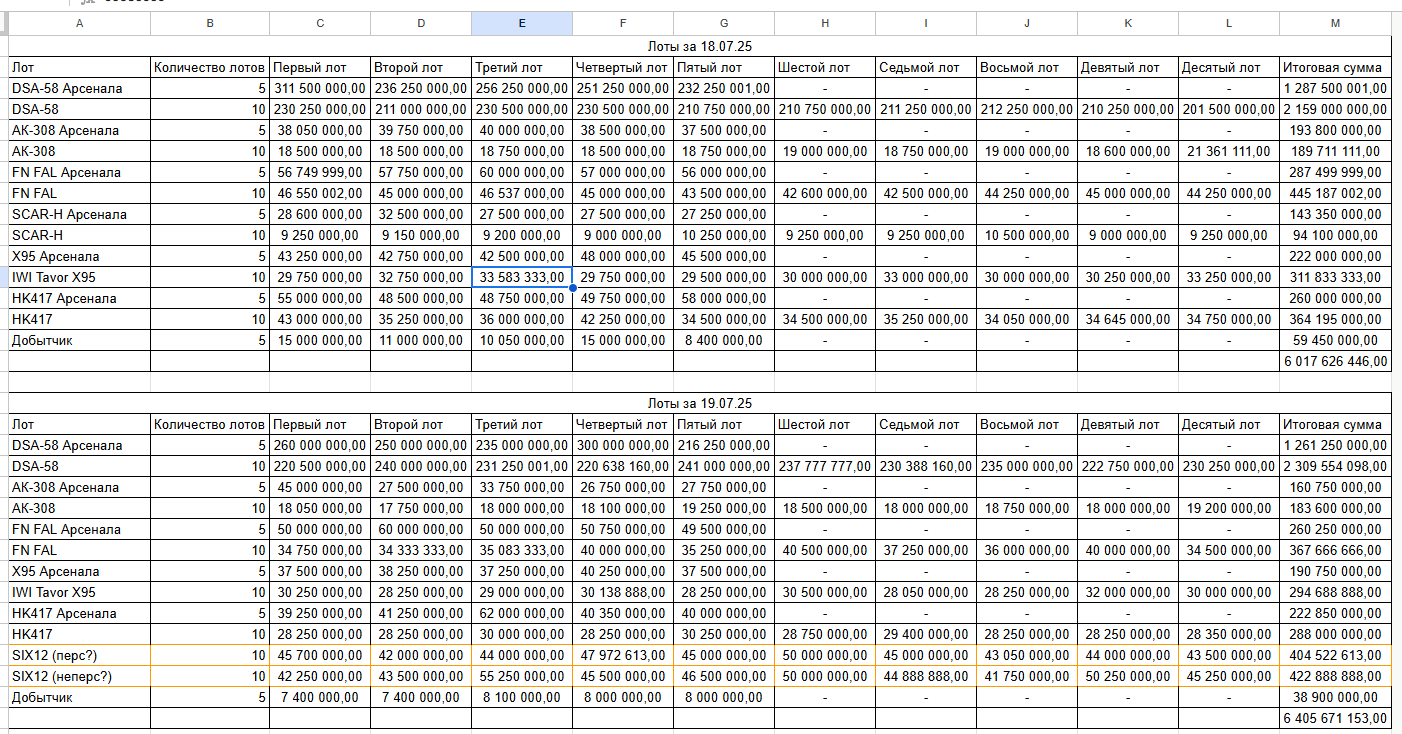Select column K header
1402x734 pixels.
1128,23
